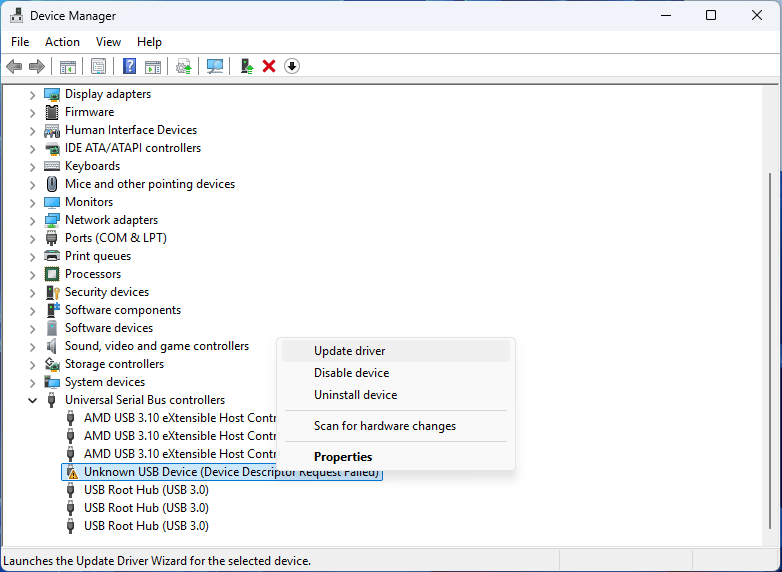This screenshot has height=572, width=782.
Task: Choose Uninstall device from context menu
Action: coord(396,395)
